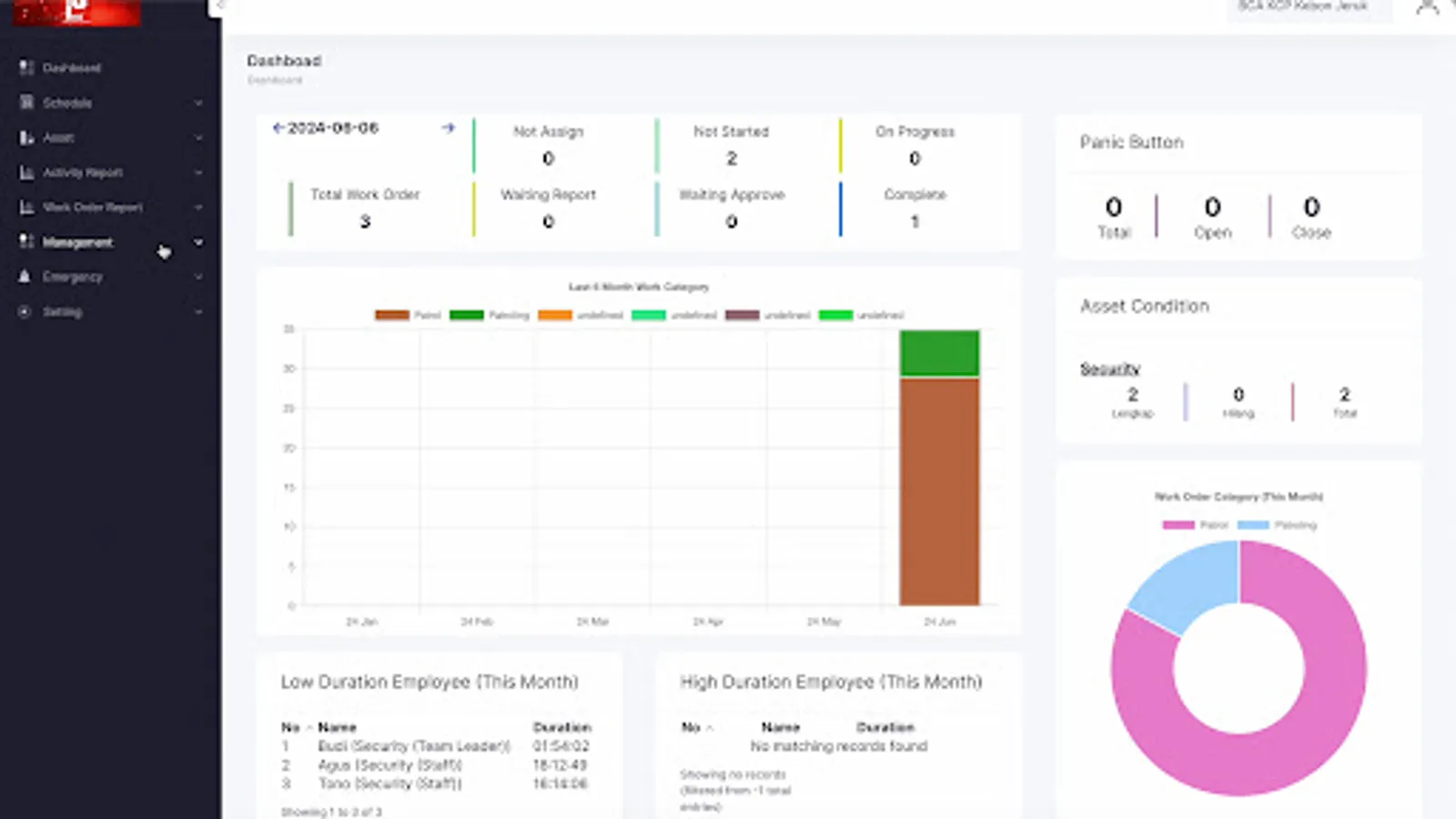The image size is (1456, 819).
Task: Toggle the Patrol legend in the bar chart
Action: pos(409,315)
